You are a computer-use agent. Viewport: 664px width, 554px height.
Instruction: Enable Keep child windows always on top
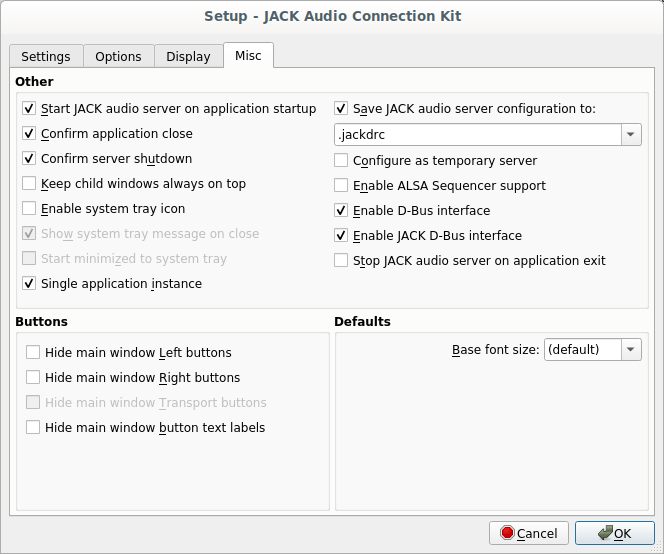click(29, 184)
